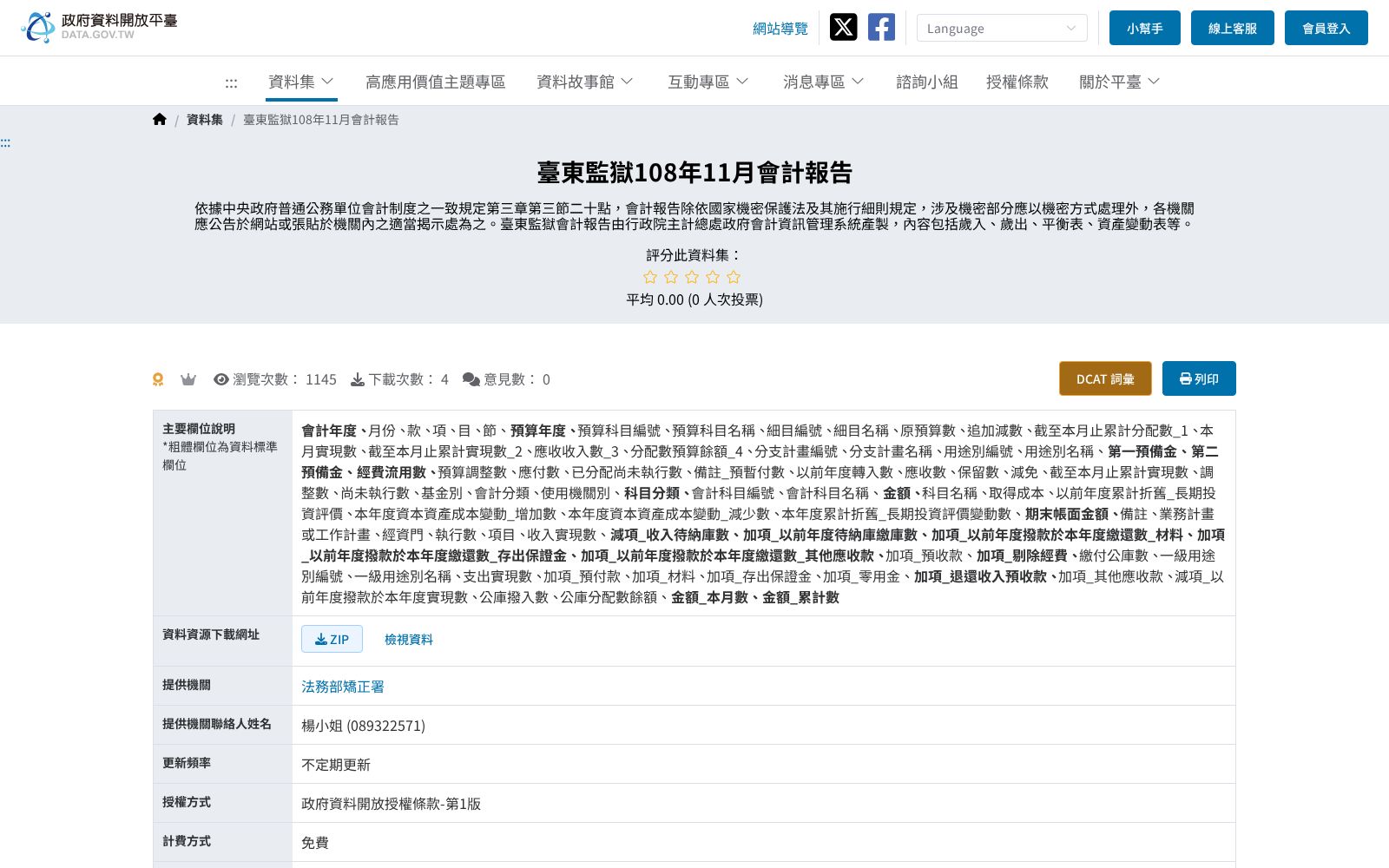
Task: Click the DCAT 詞彙 button
Action: tap(1105, 378)
